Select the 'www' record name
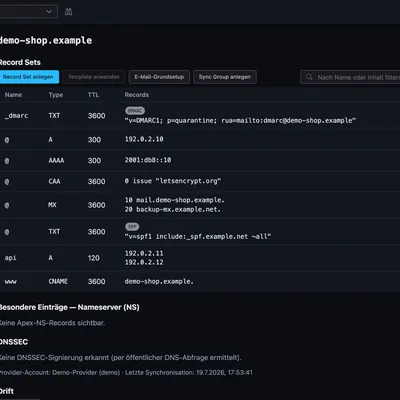Viewport: 400px width, 400px height. (x=10, y=282)
